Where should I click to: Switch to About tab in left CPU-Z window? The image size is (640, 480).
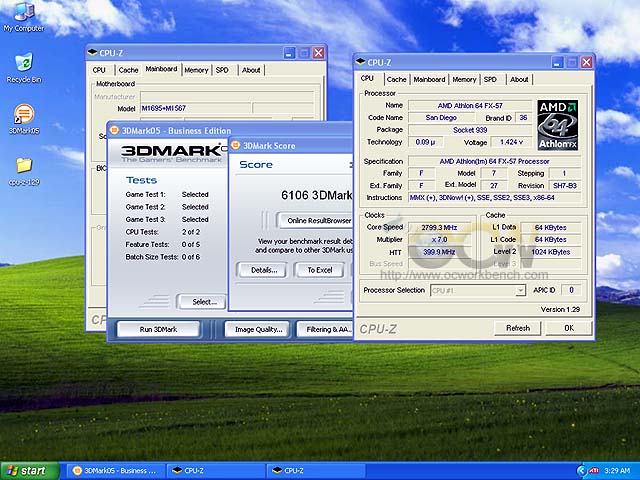251,70
